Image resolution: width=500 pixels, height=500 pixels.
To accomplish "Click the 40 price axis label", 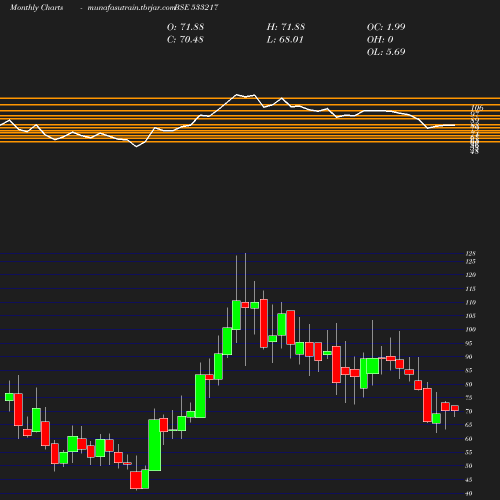I will [x=469, y=494].
